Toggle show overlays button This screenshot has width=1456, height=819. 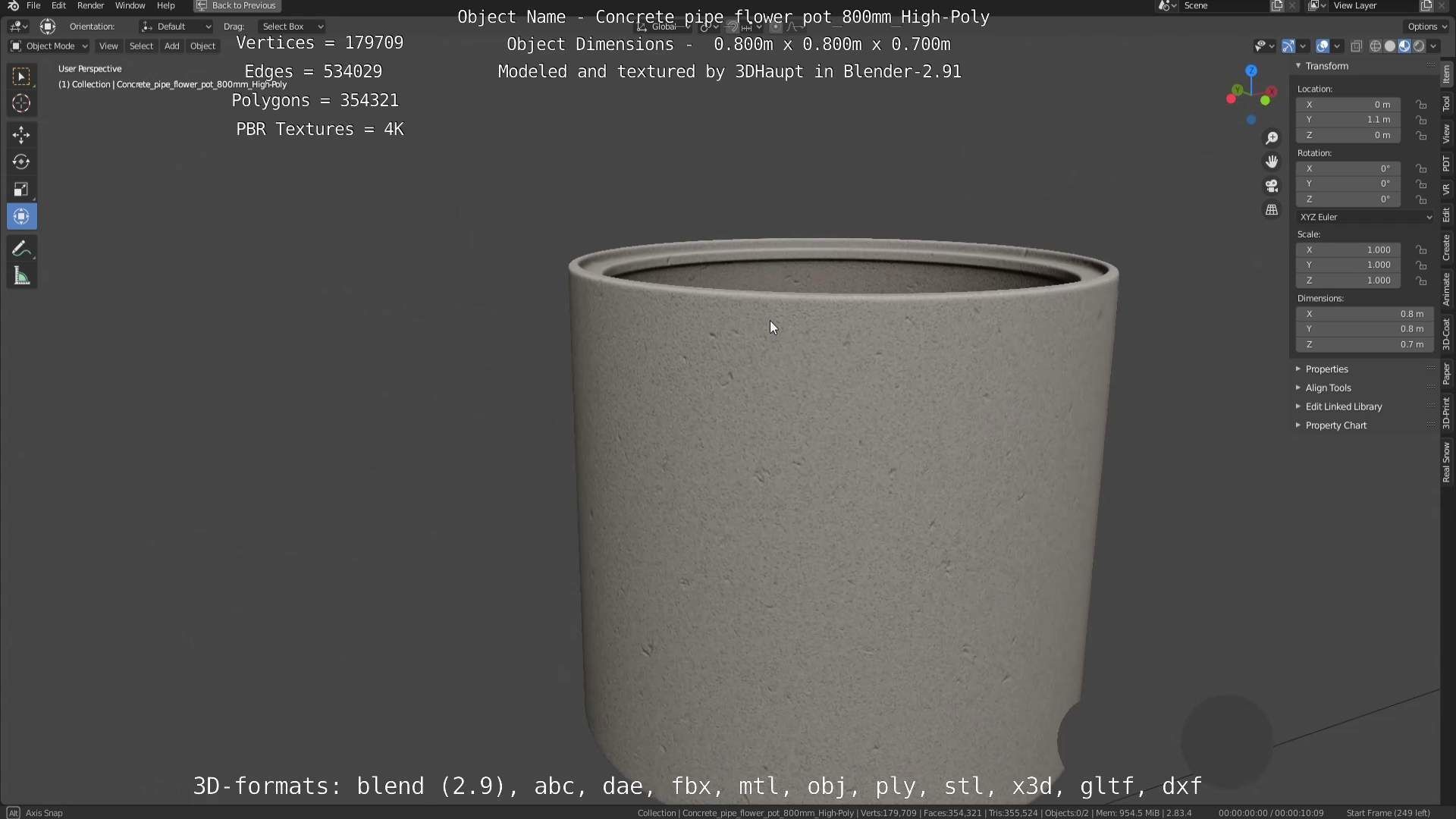[x=1323, y=46]
